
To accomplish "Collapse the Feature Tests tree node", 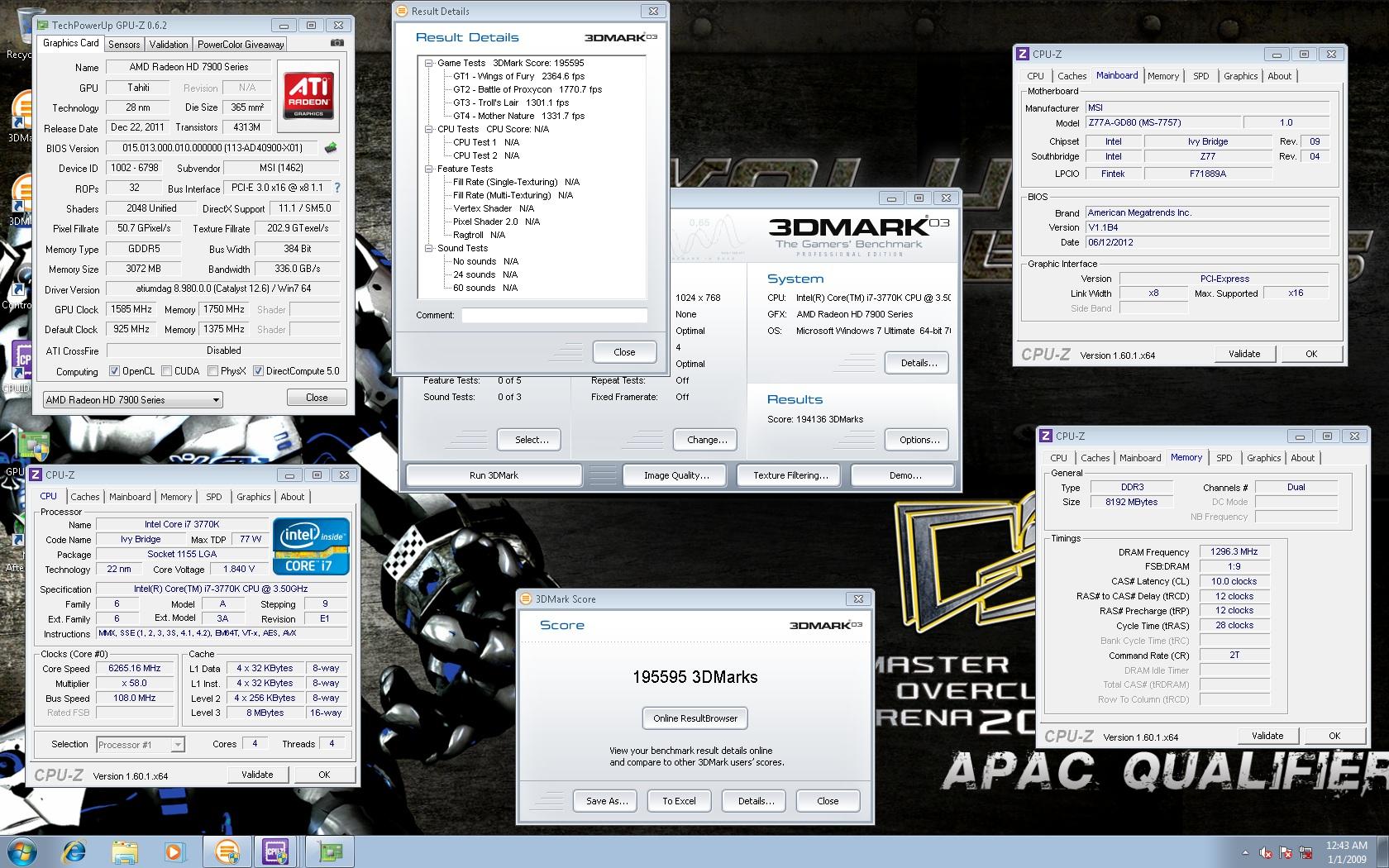I will 429,169.
